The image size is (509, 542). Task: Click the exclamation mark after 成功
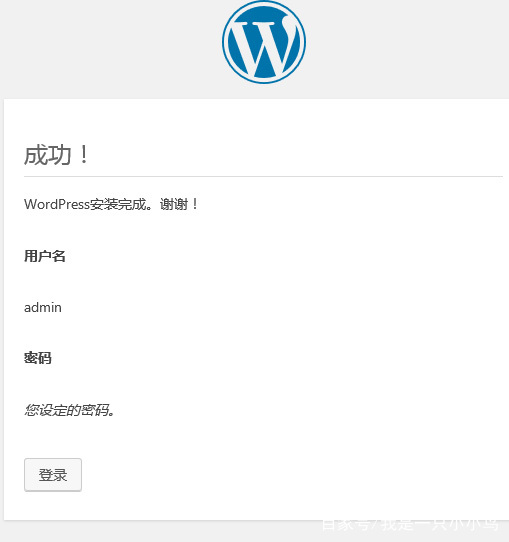[84, 155]
